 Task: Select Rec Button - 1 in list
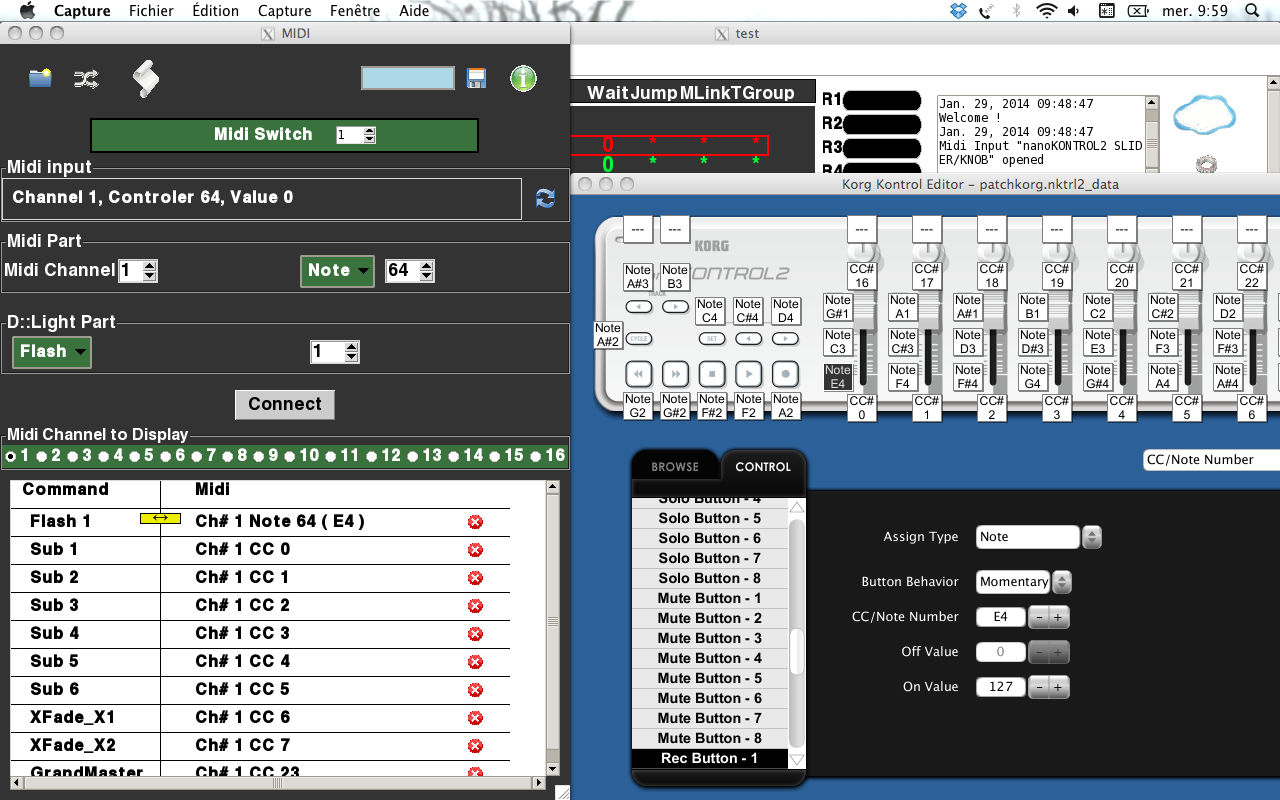click(709, 758)
